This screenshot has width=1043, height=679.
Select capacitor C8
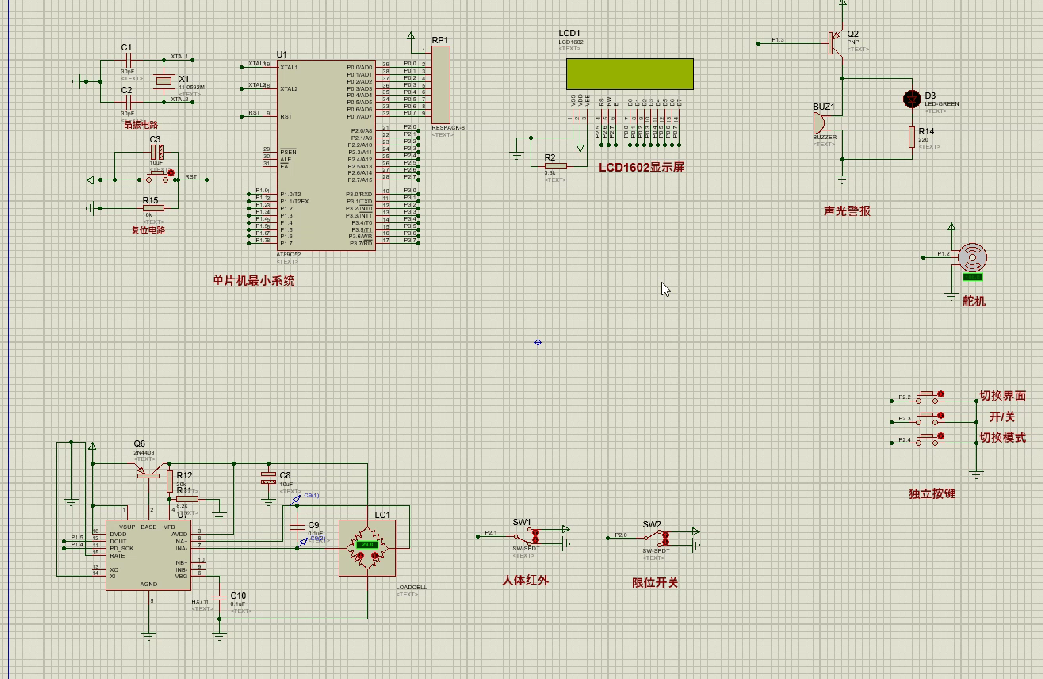pos(268,477)
